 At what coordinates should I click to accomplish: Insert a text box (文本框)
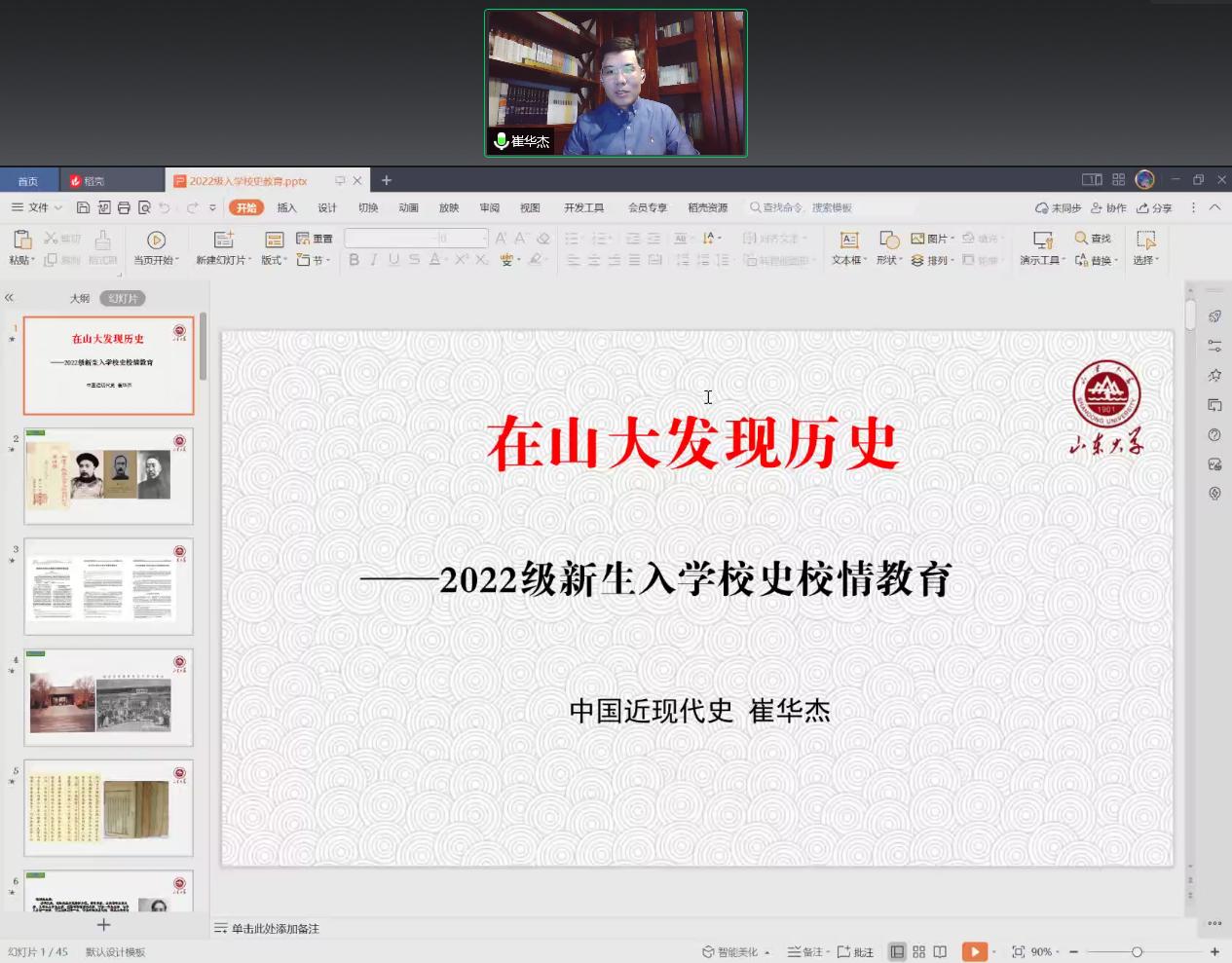[x=848, y=241]
